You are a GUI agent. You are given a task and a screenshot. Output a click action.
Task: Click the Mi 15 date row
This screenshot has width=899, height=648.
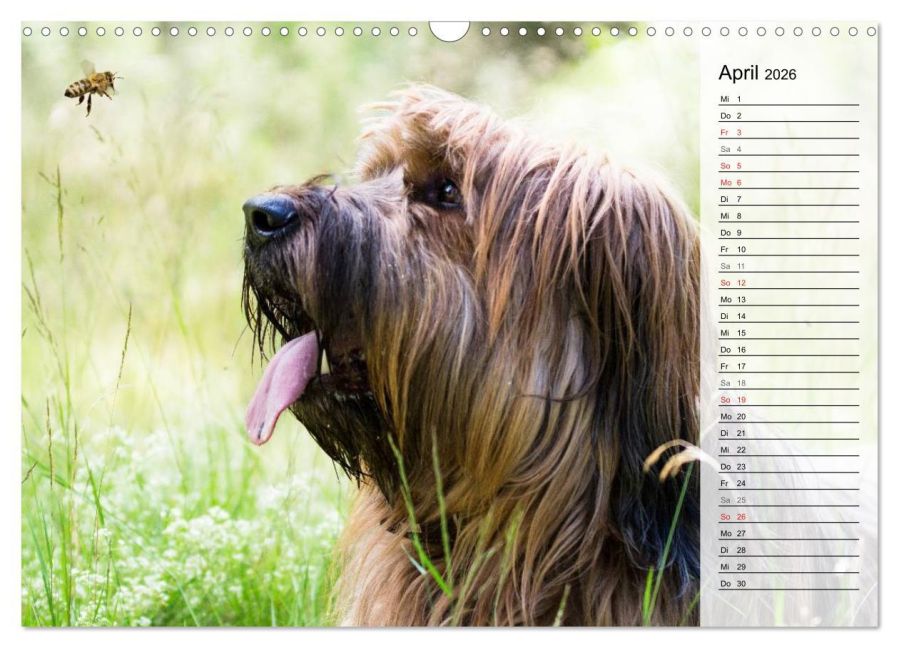(x=789, y=333)
